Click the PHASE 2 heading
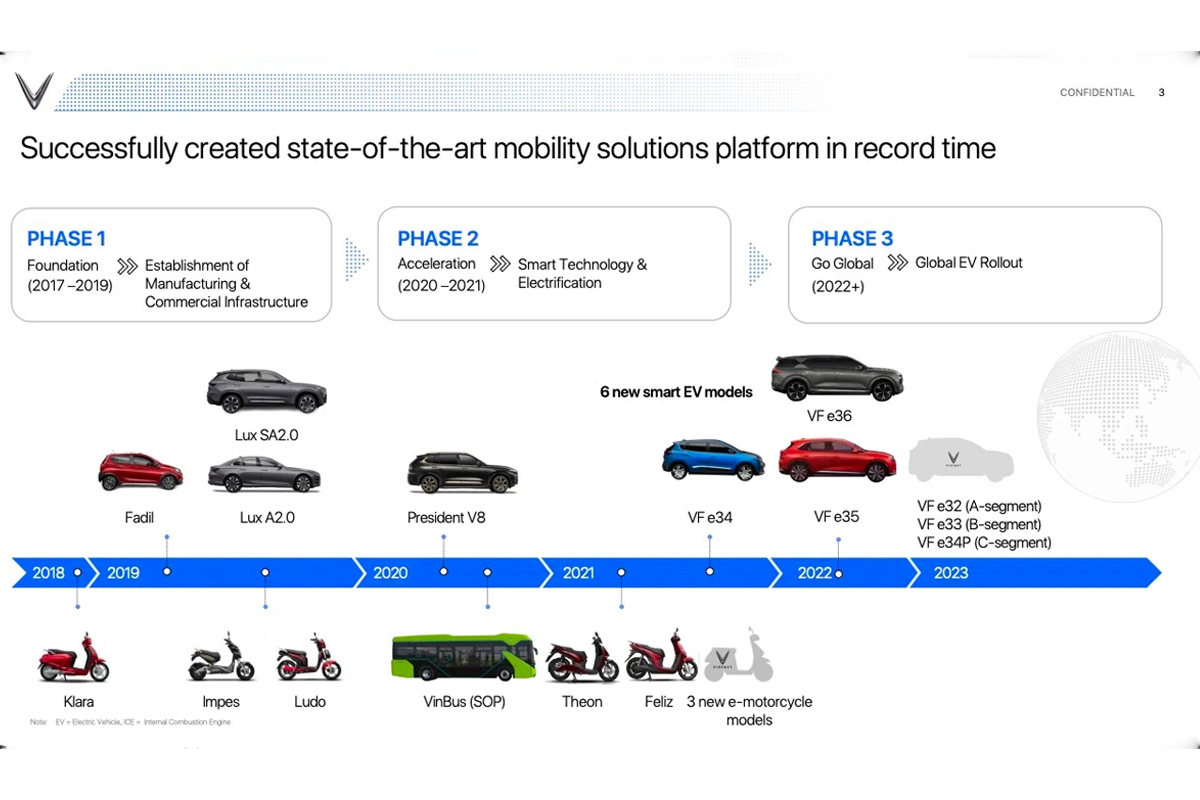This screenshot has width=1200, height=800. [x=438, y=239]
